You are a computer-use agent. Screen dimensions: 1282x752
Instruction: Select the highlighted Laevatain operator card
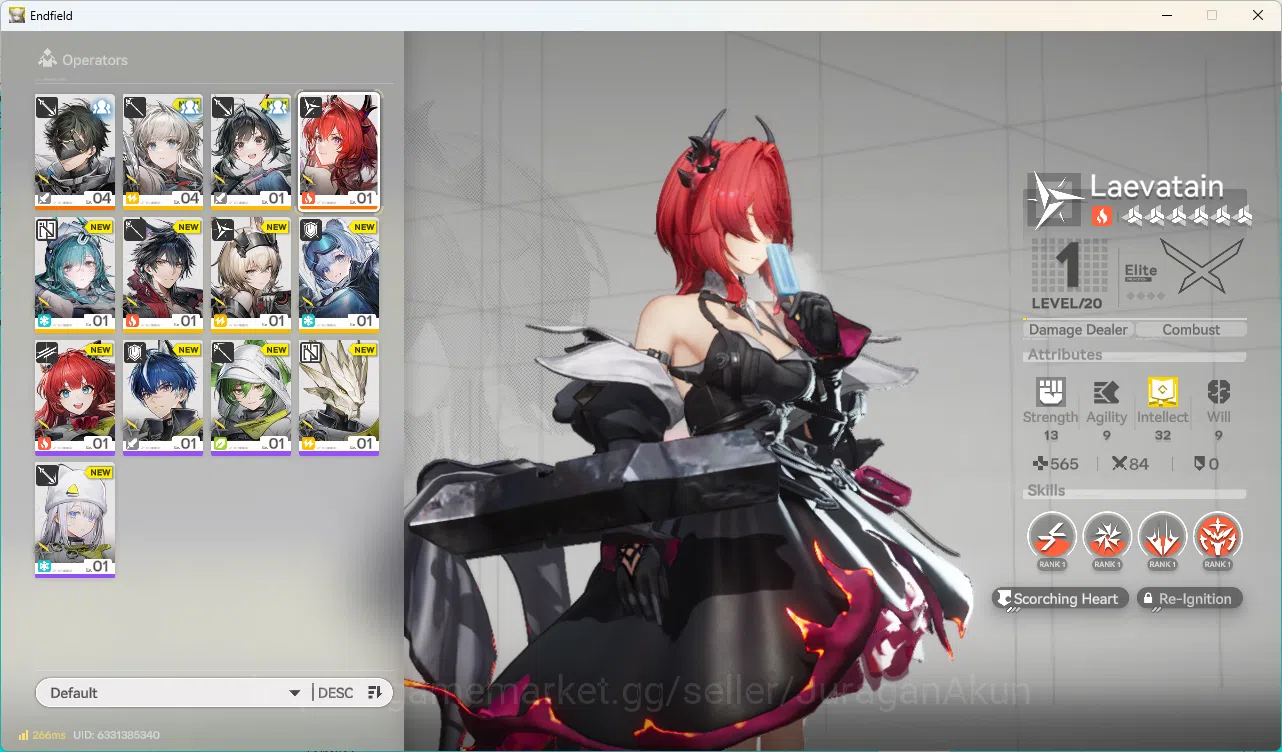click(339, 152)
